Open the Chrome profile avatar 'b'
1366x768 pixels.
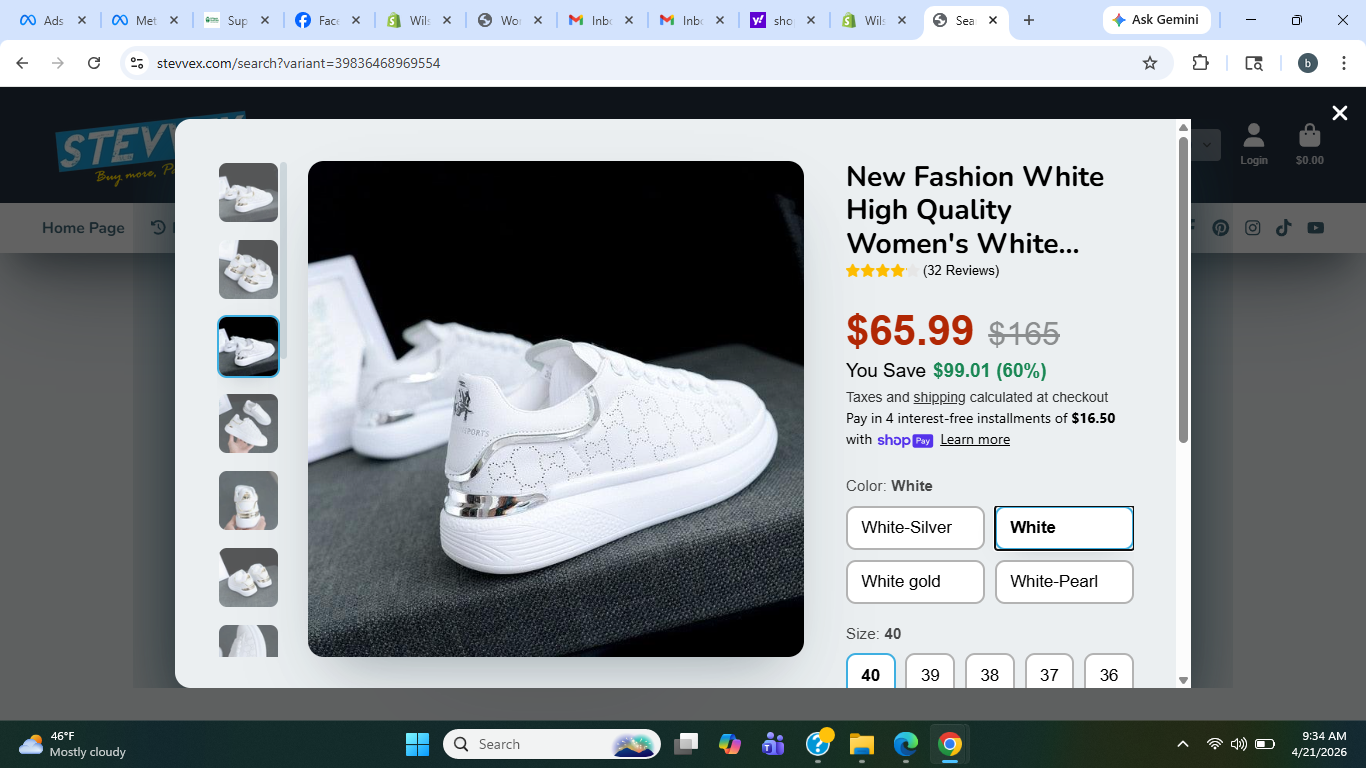(x=1308, y=63)
